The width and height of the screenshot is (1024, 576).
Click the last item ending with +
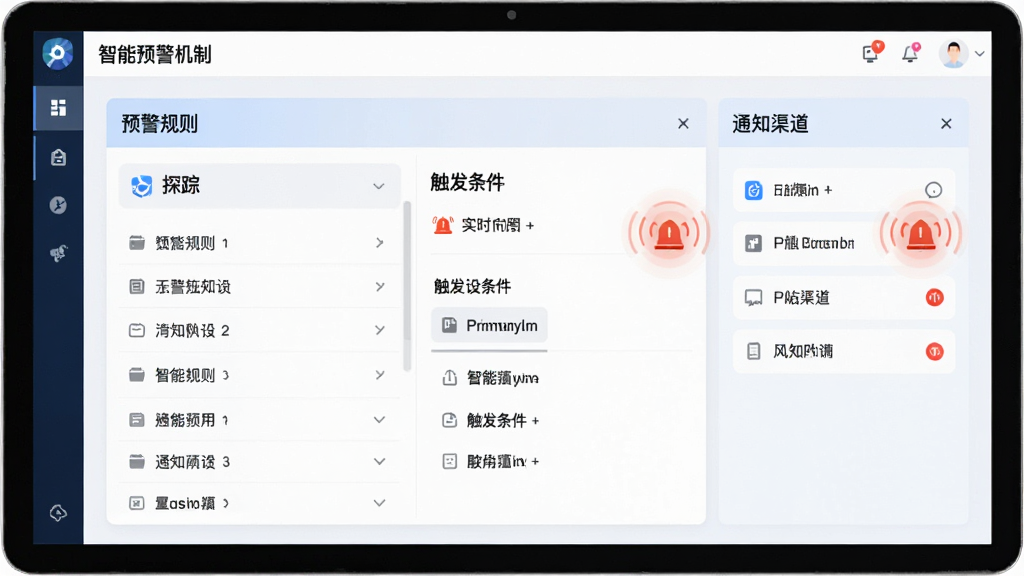503,462
